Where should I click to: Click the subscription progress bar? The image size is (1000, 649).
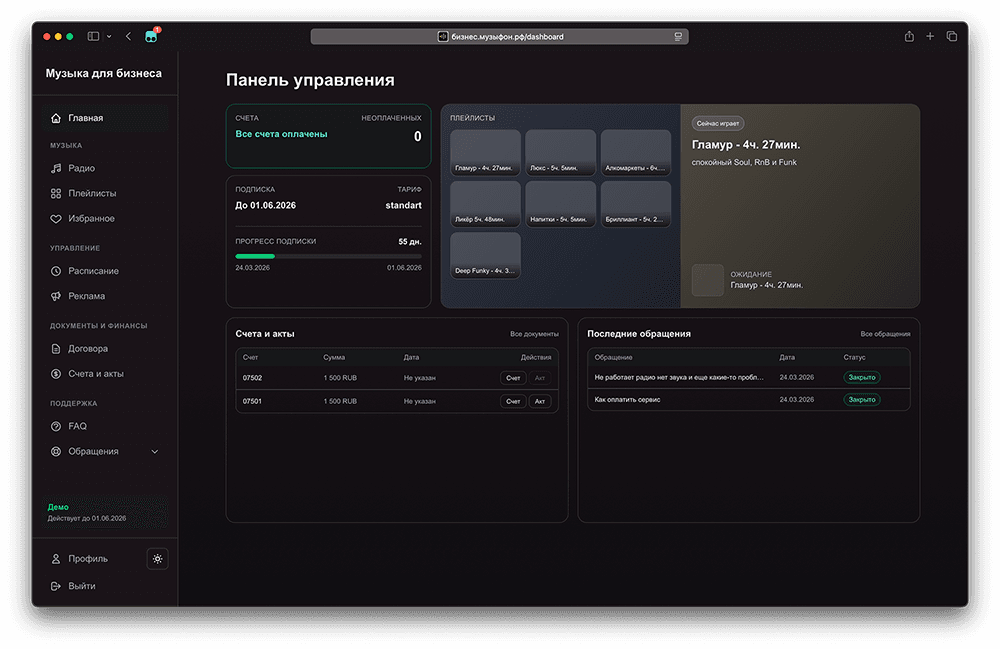[328, 256]
